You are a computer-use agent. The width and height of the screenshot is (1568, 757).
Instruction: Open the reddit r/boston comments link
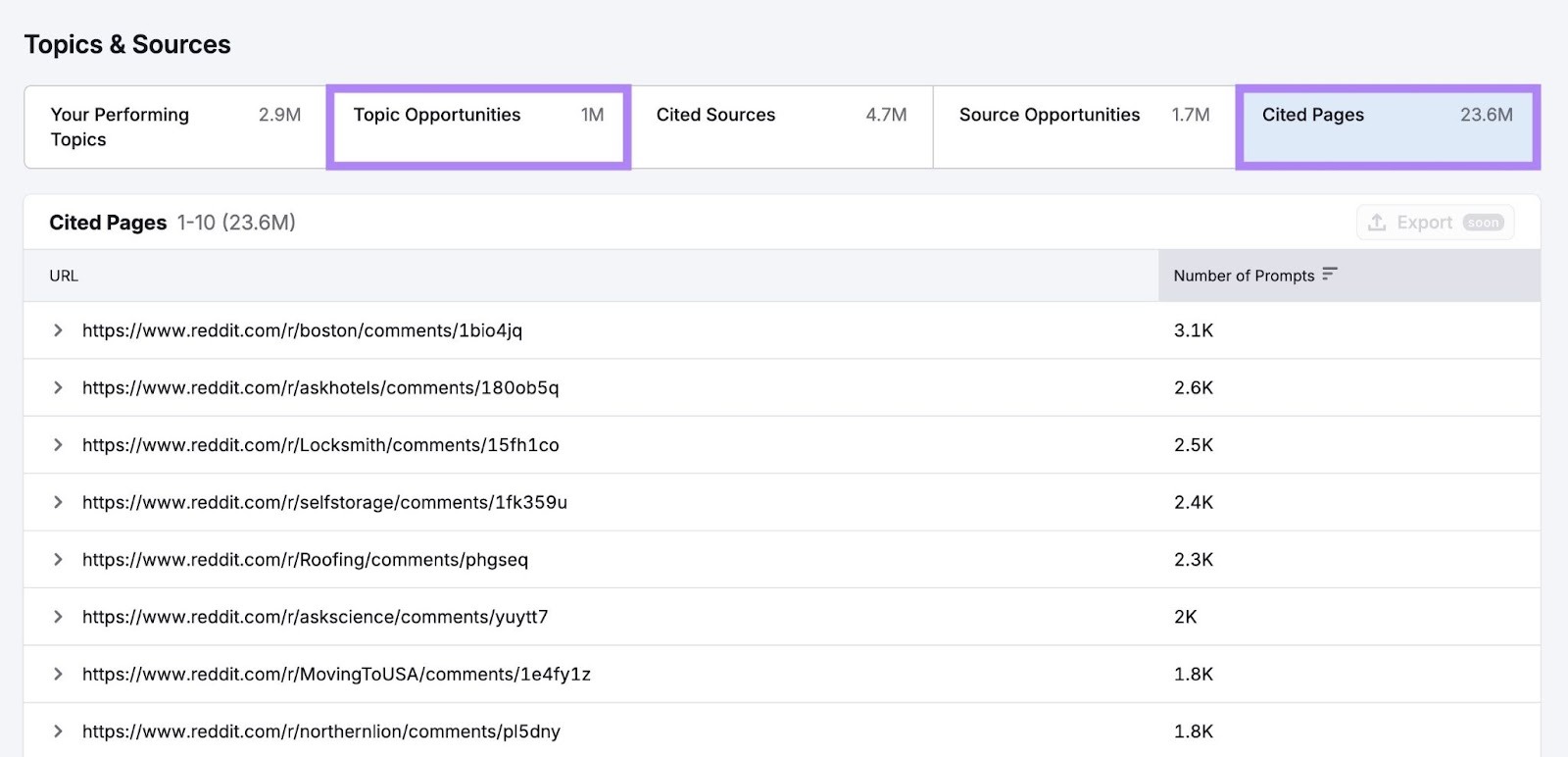click(302, 330)
